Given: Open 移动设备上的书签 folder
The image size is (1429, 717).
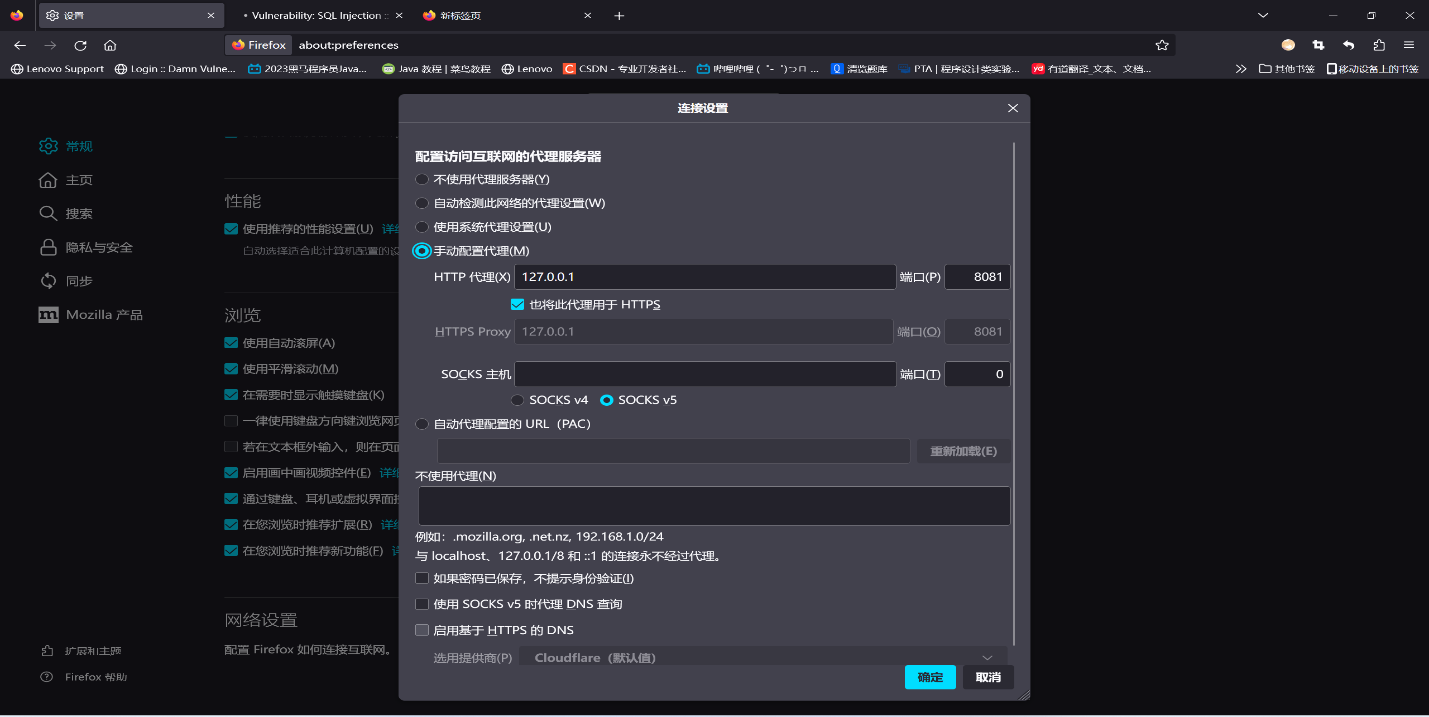Looking at the screenshot, I should [1372, 69].
